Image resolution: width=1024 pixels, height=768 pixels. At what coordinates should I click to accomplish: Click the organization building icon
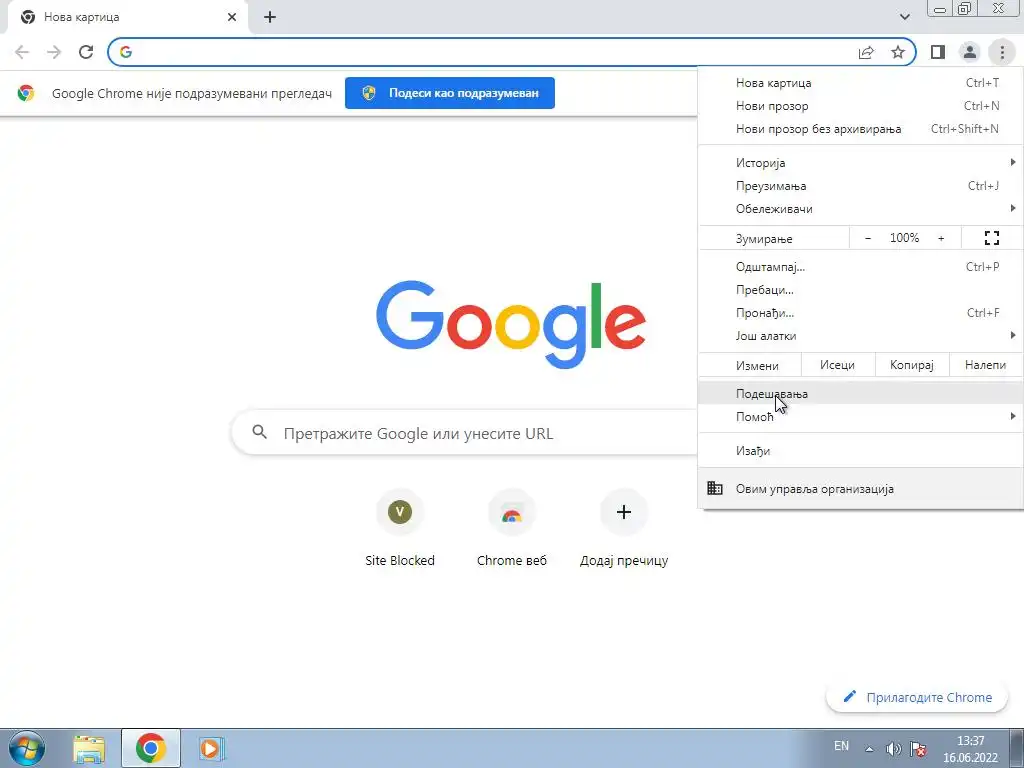[715, 488]
